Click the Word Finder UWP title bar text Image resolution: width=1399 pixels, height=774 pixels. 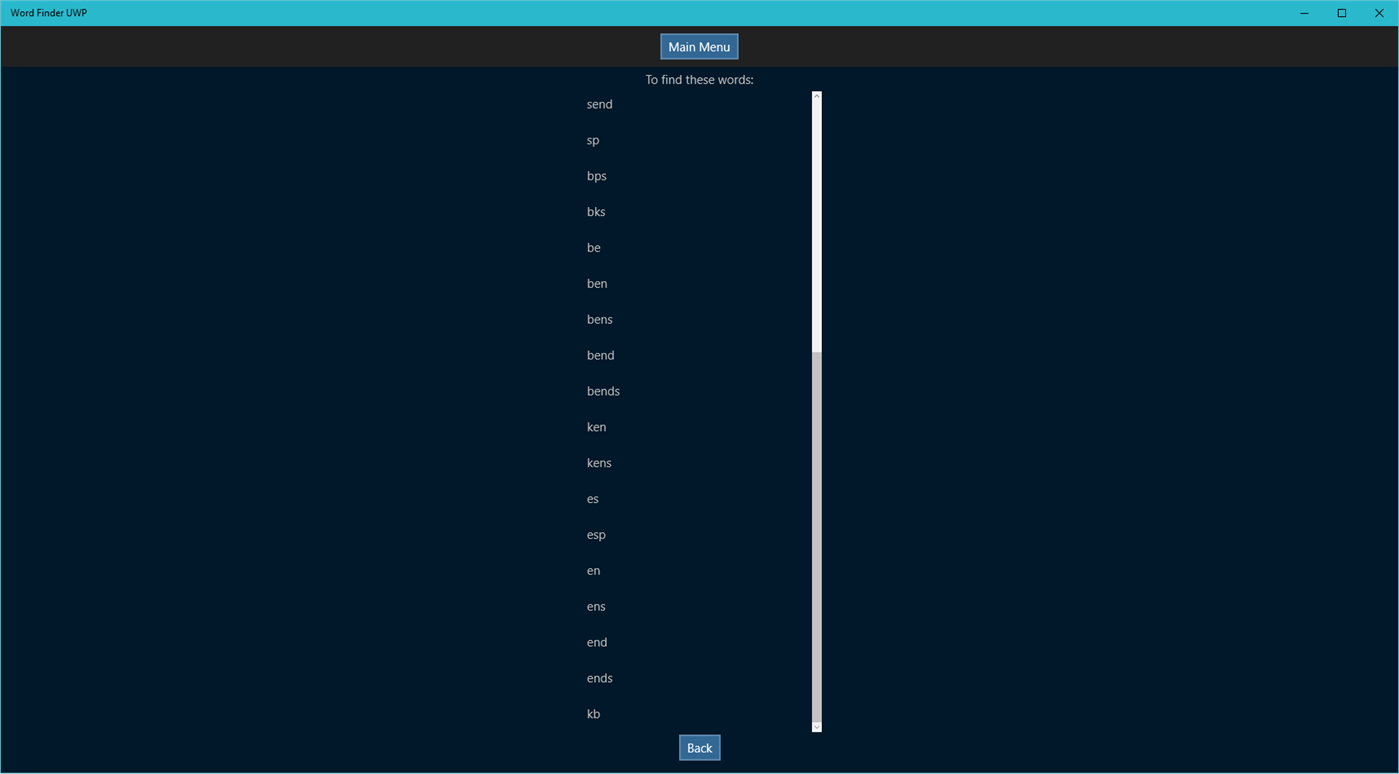pos(48,12)
